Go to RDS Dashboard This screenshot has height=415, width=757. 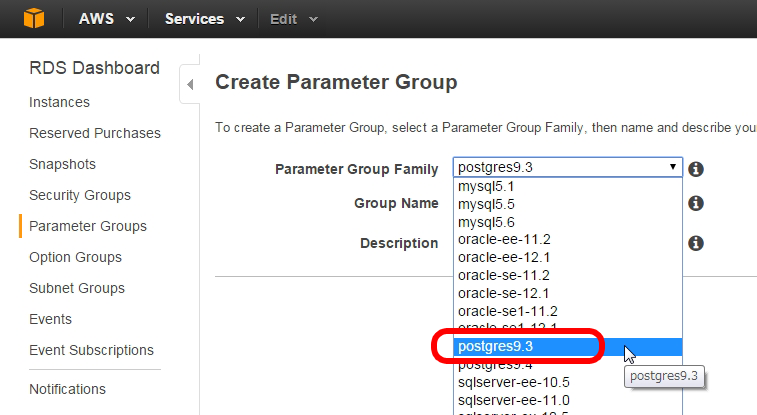tap(94, 68)
